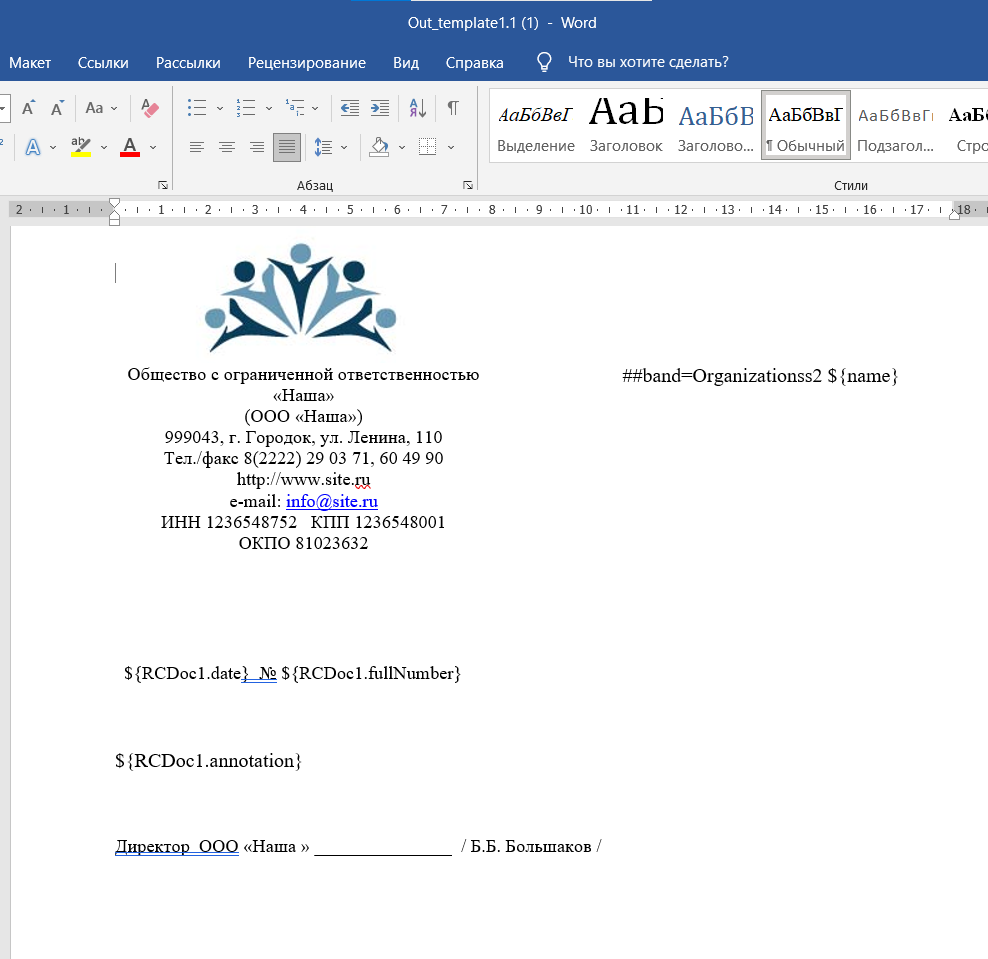
Task: Type in the 'Что вы хотите сделать?' search box
Action: [647, 62]
